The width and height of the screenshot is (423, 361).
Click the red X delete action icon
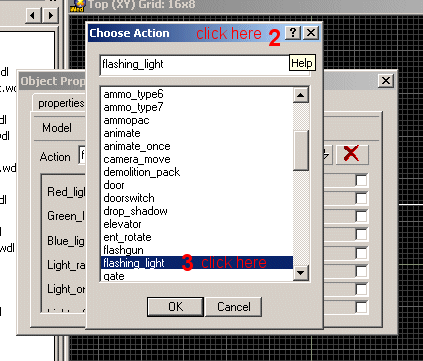352,154
